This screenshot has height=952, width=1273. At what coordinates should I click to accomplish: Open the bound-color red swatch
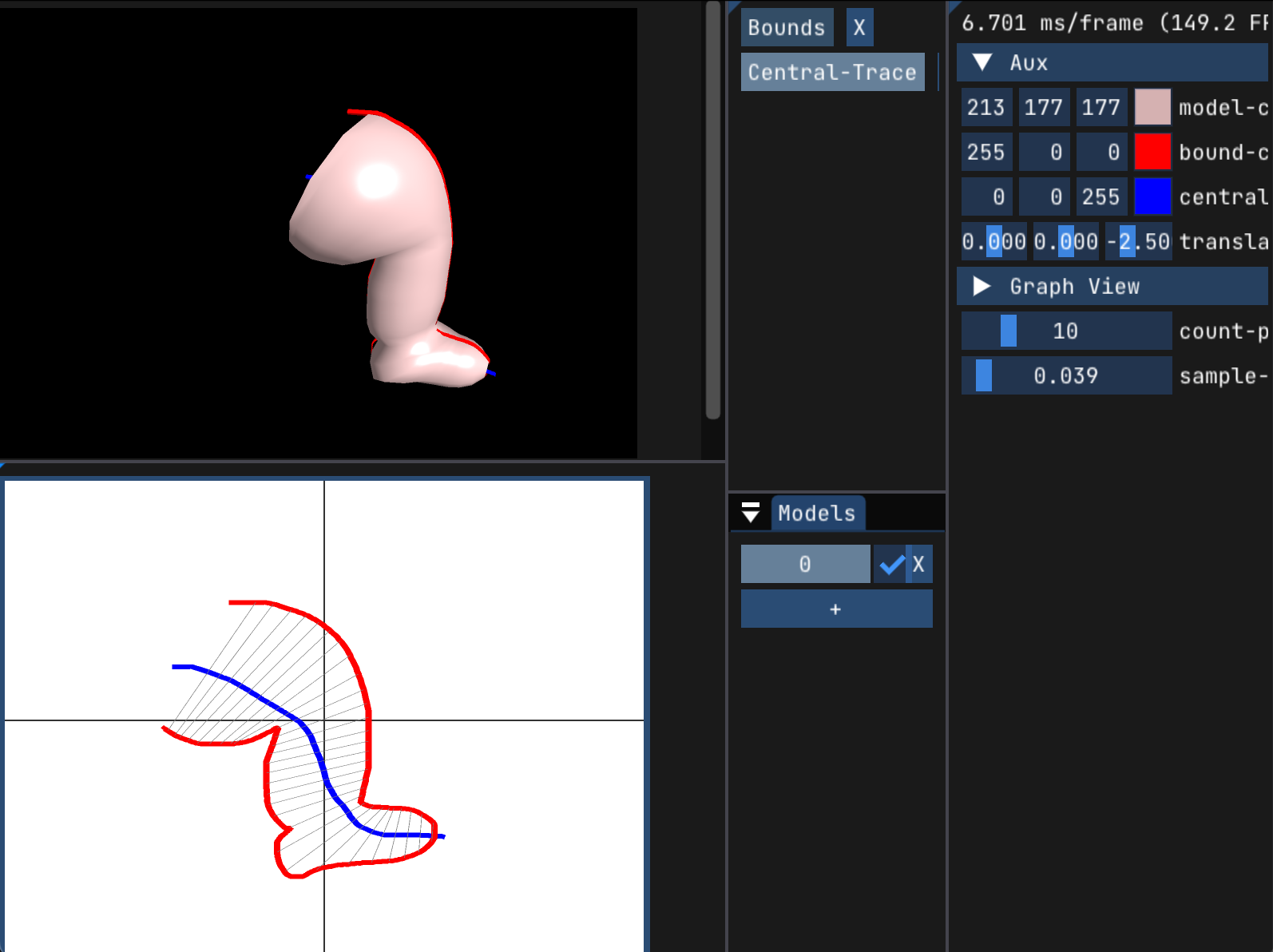tap(1152, 152)
